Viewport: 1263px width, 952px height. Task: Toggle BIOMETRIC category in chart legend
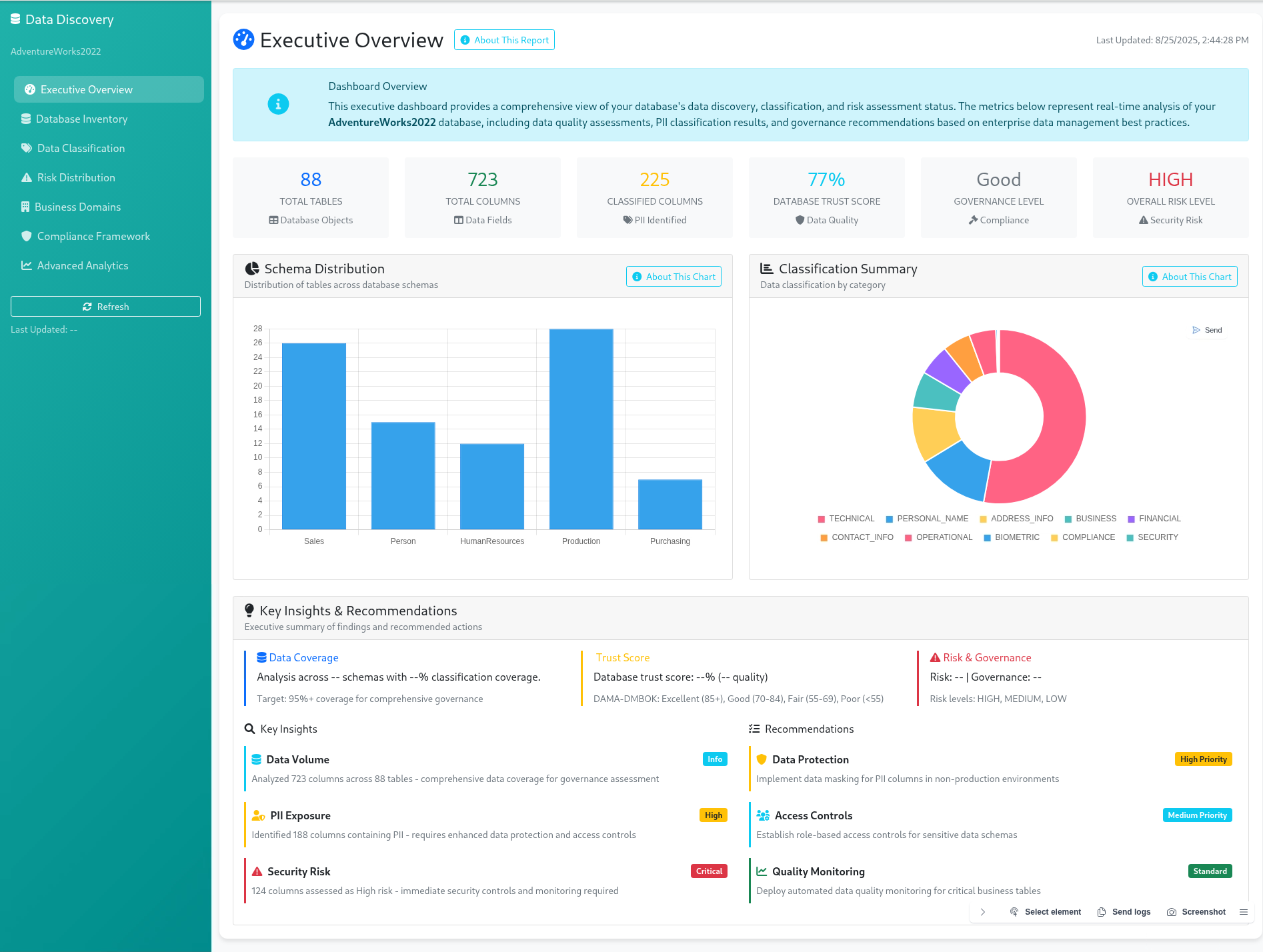pyautogui.click(x=1011, y=537)
